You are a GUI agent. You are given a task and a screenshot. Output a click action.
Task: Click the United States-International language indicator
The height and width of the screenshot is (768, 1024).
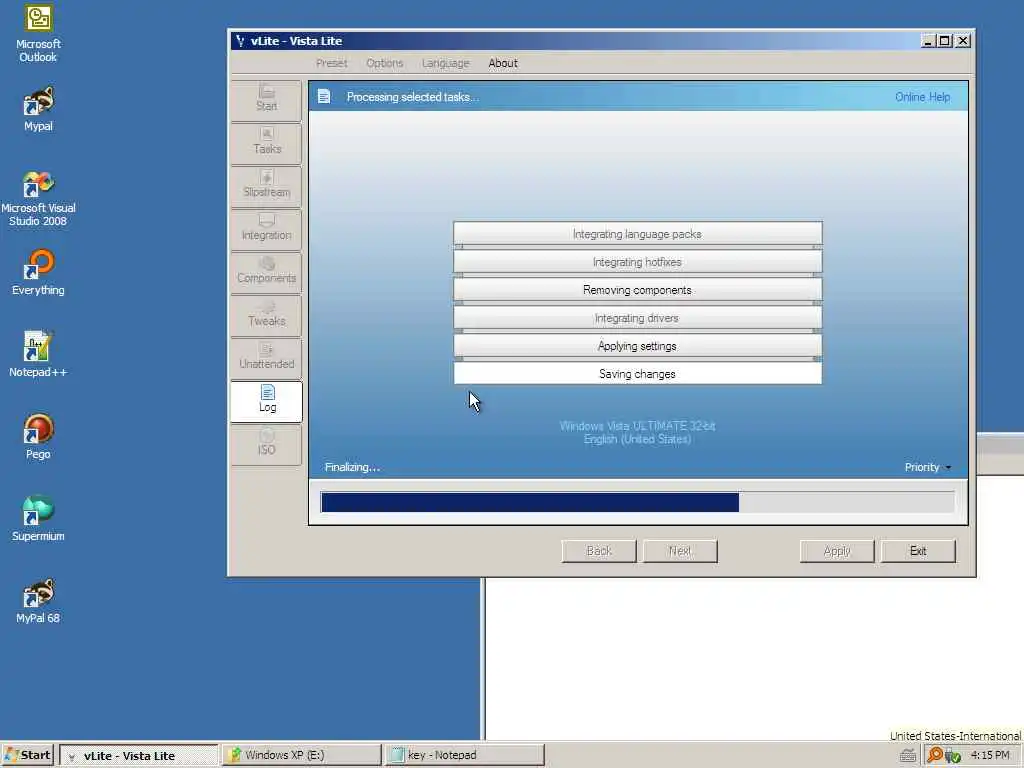(955, 736)
